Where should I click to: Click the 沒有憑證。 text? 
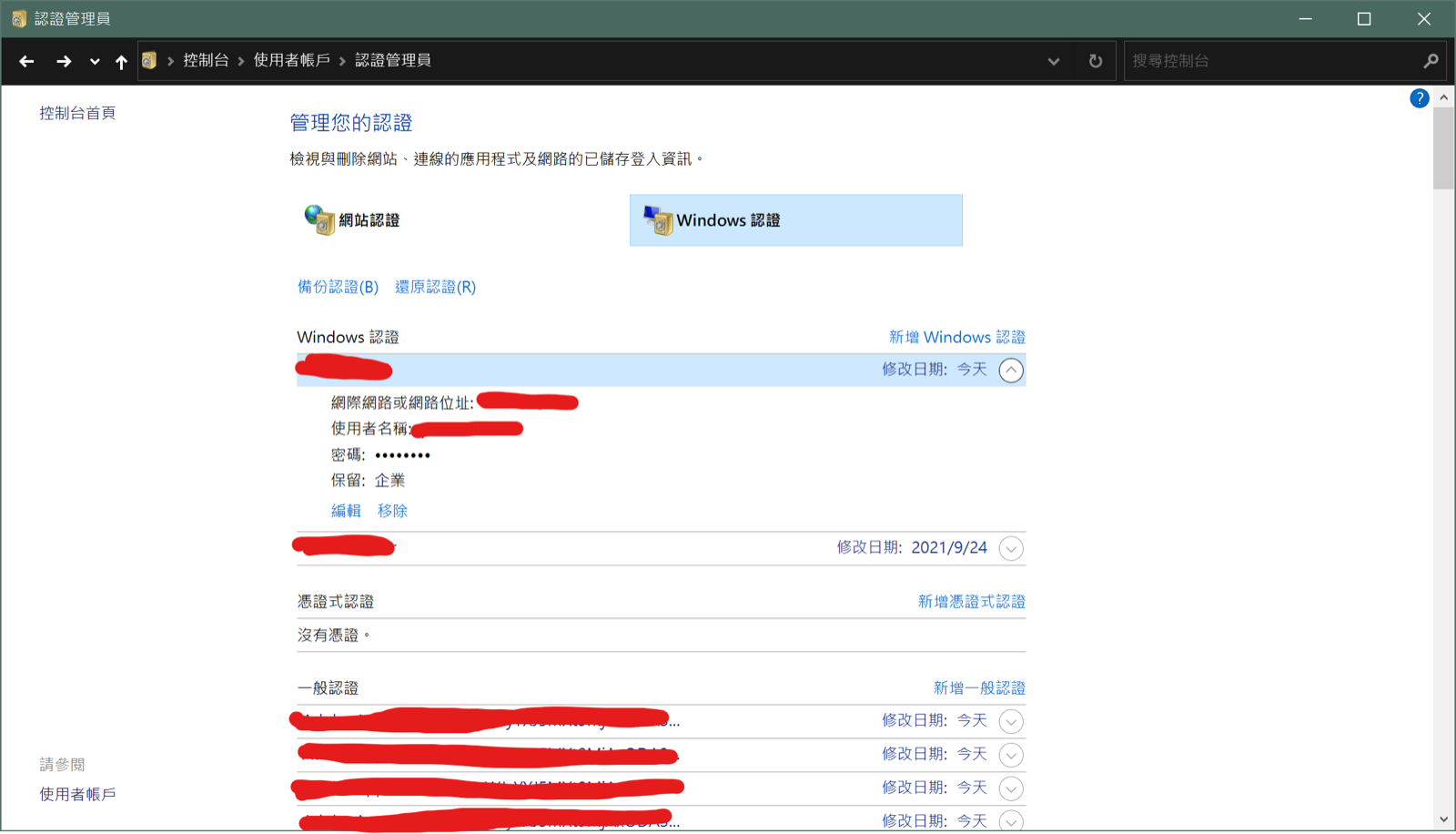pyautogui.click(x=334, y=636)
